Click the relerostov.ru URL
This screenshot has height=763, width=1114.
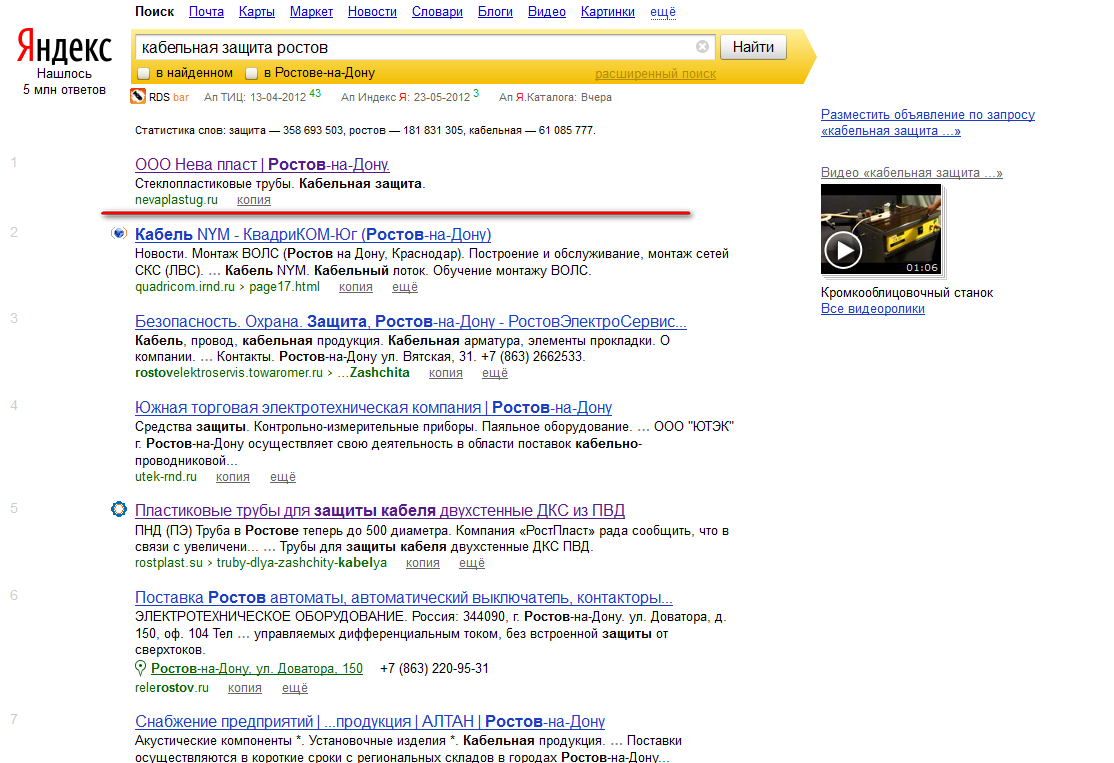click(172, 688)
